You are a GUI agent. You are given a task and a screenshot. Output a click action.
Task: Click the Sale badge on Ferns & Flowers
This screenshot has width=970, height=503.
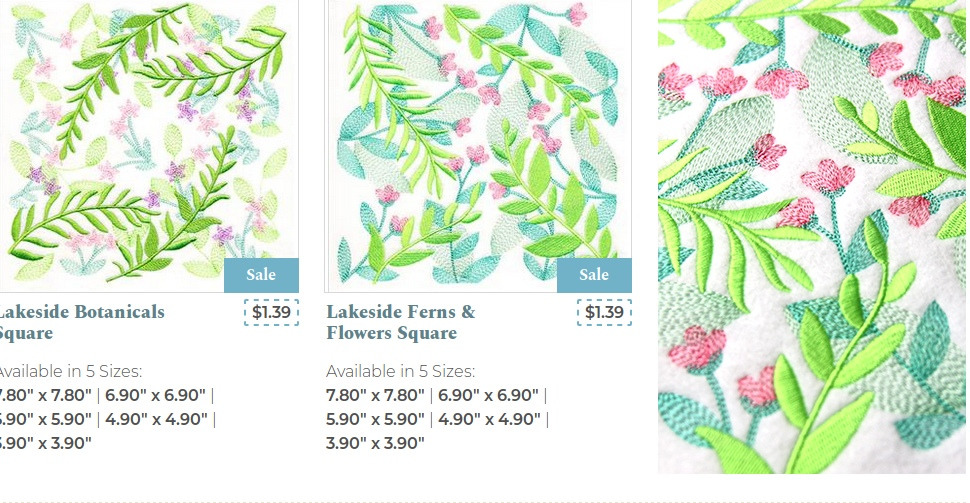pos(594,275)
